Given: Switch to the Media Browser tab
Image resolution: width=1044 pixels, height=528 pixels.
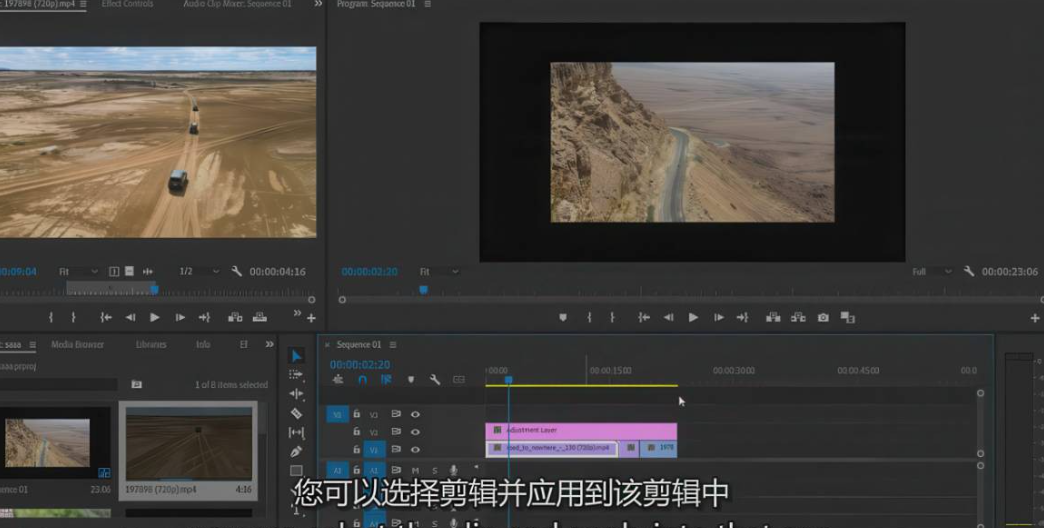Looking at the screenshot, I should click(77, 344).
